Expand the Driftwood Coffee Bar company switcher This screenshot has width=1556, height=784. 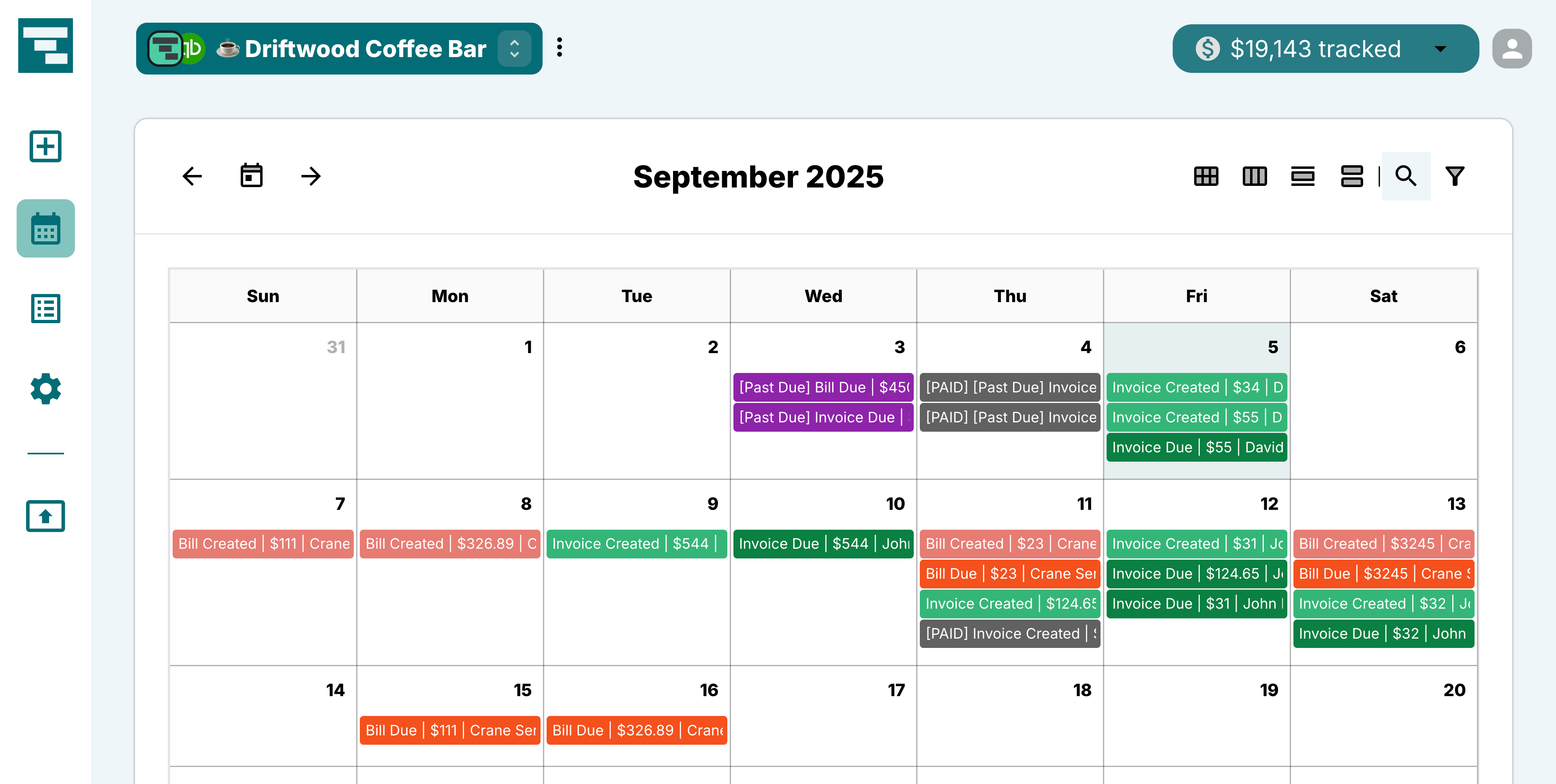pyautogui.click(x=514, y=49)
